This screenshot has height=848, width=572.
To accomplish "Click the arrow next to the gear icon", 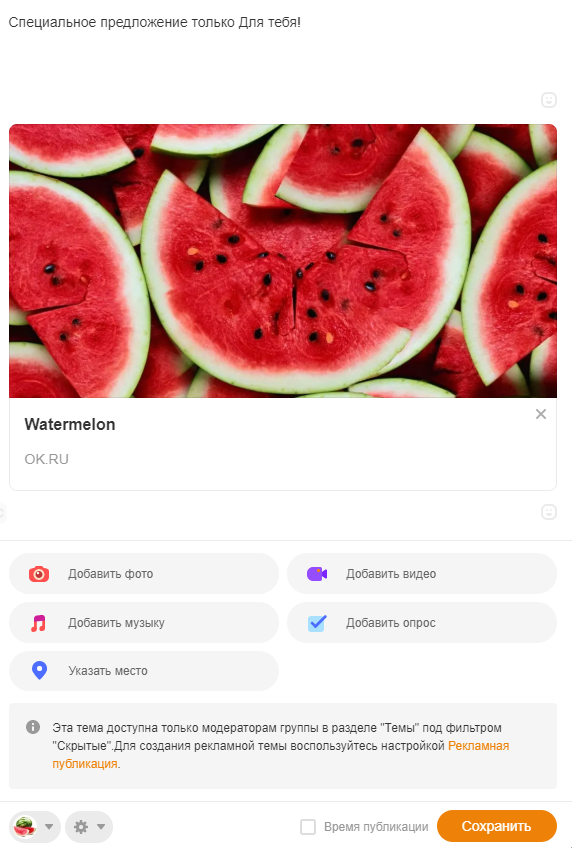I will 101,826.
